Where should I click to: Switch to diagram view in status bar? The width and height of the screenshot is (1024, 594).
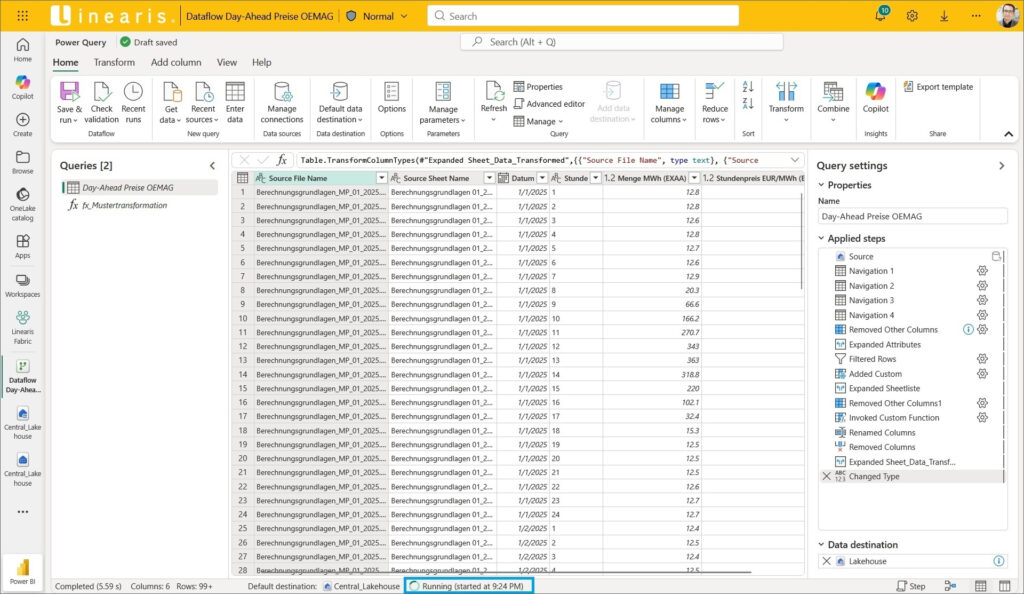(x=950, y=586)
